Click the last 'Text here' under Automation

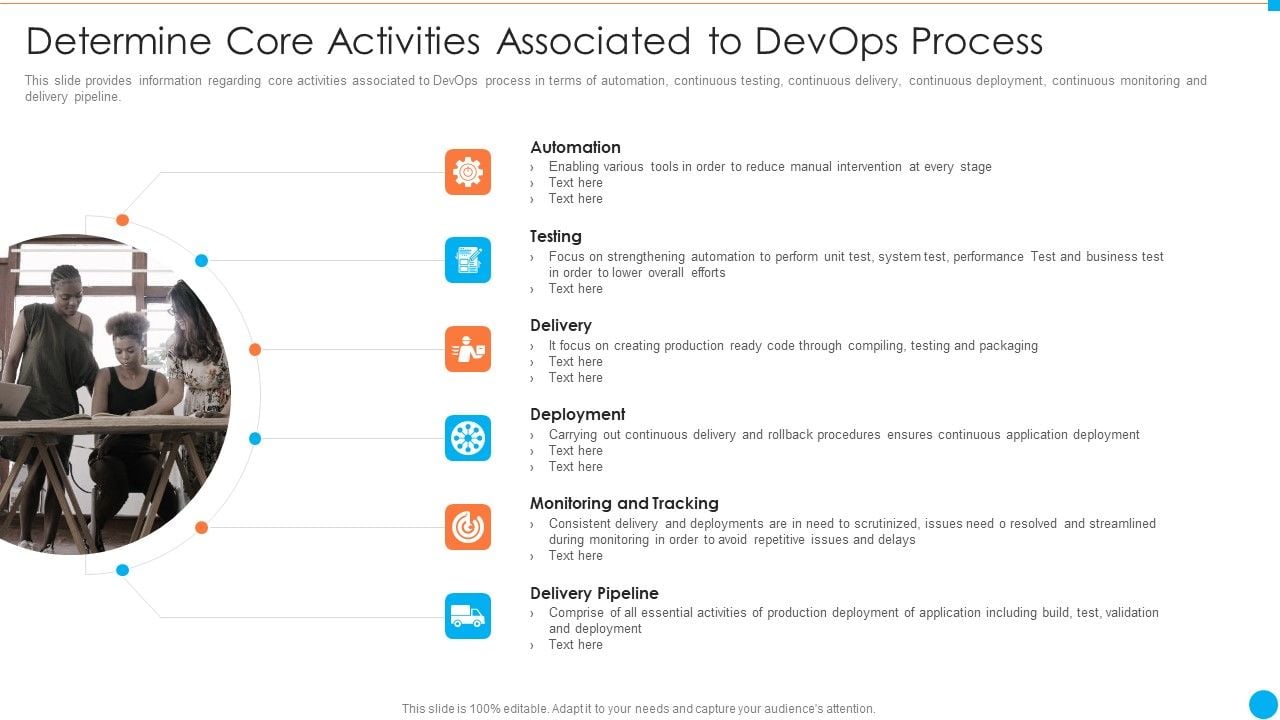(x=576, y=199)
